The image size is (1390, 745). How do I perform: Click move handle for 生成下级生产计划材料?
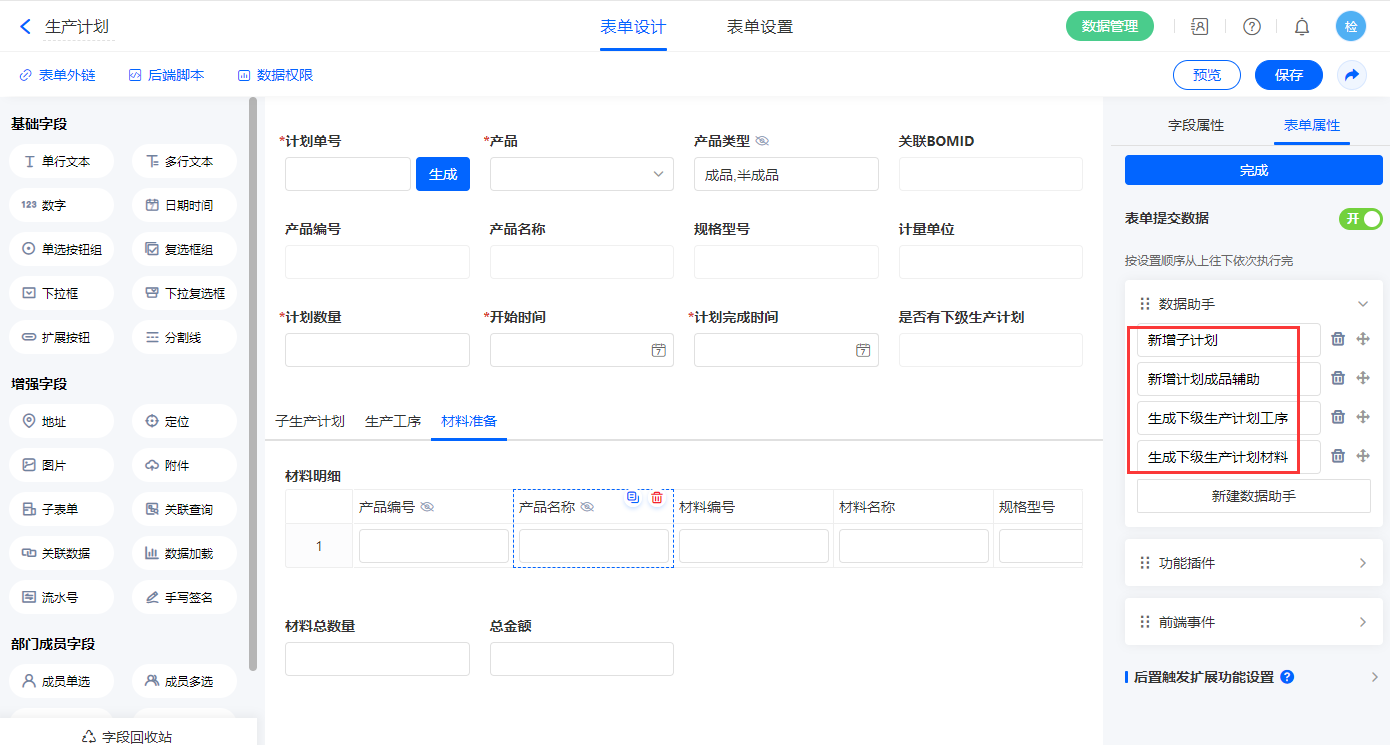pos(1362,456)
